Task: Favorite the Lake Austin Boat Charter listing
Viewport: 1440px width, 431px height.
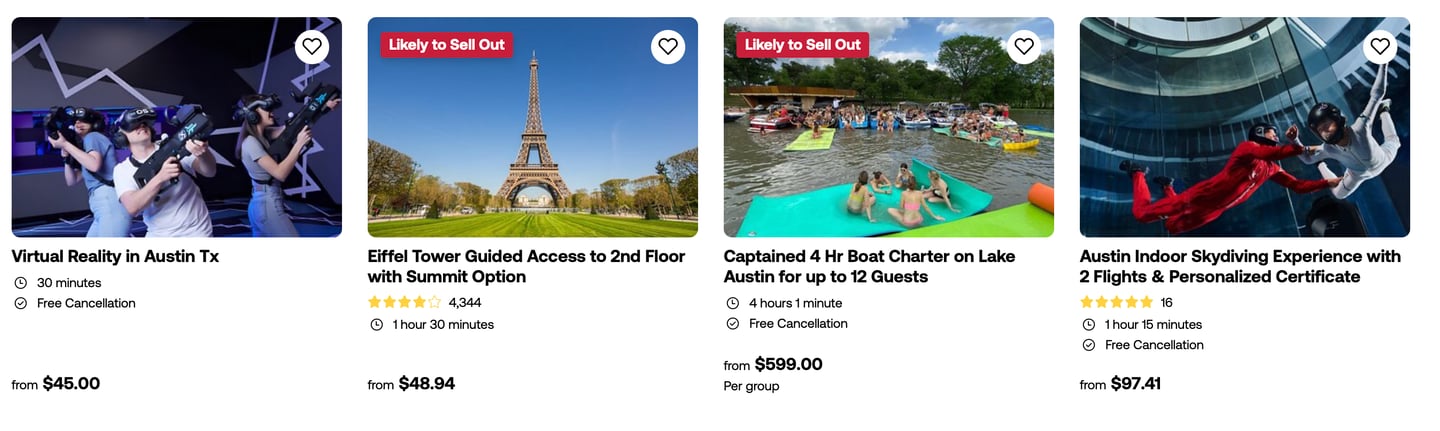Action: (x=1024, y=46)
